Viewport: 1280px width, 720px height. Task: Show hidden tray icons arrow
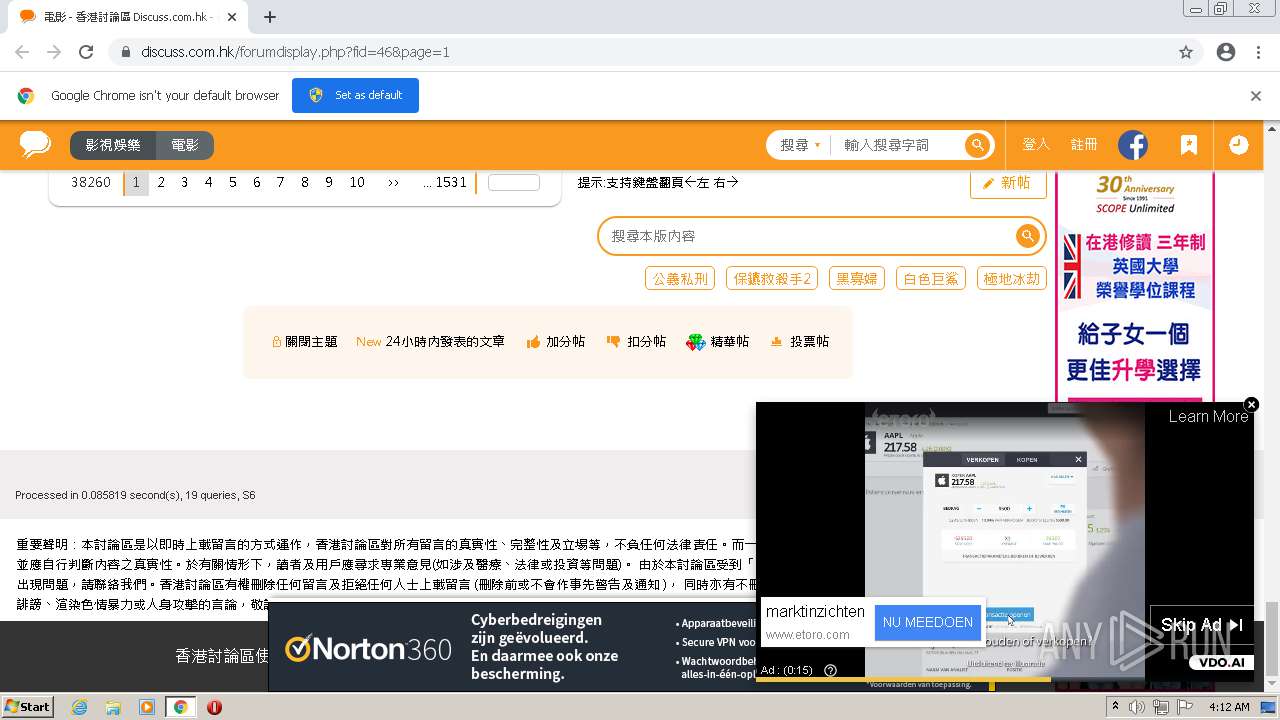1116,707
